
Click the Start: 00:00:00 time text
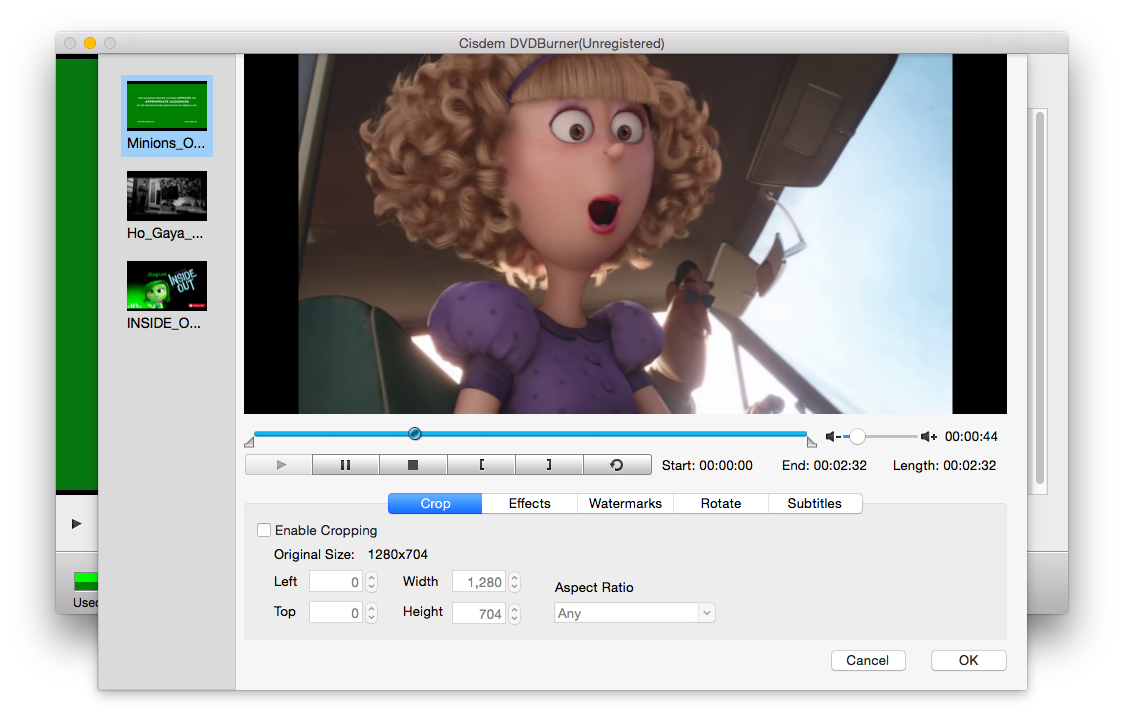point(707,466)
